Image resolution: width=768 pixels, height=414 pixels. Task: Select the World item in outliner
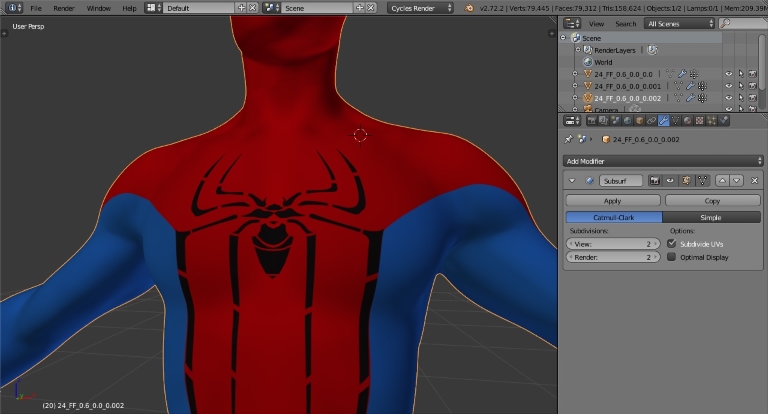click(x=603, y=62)
